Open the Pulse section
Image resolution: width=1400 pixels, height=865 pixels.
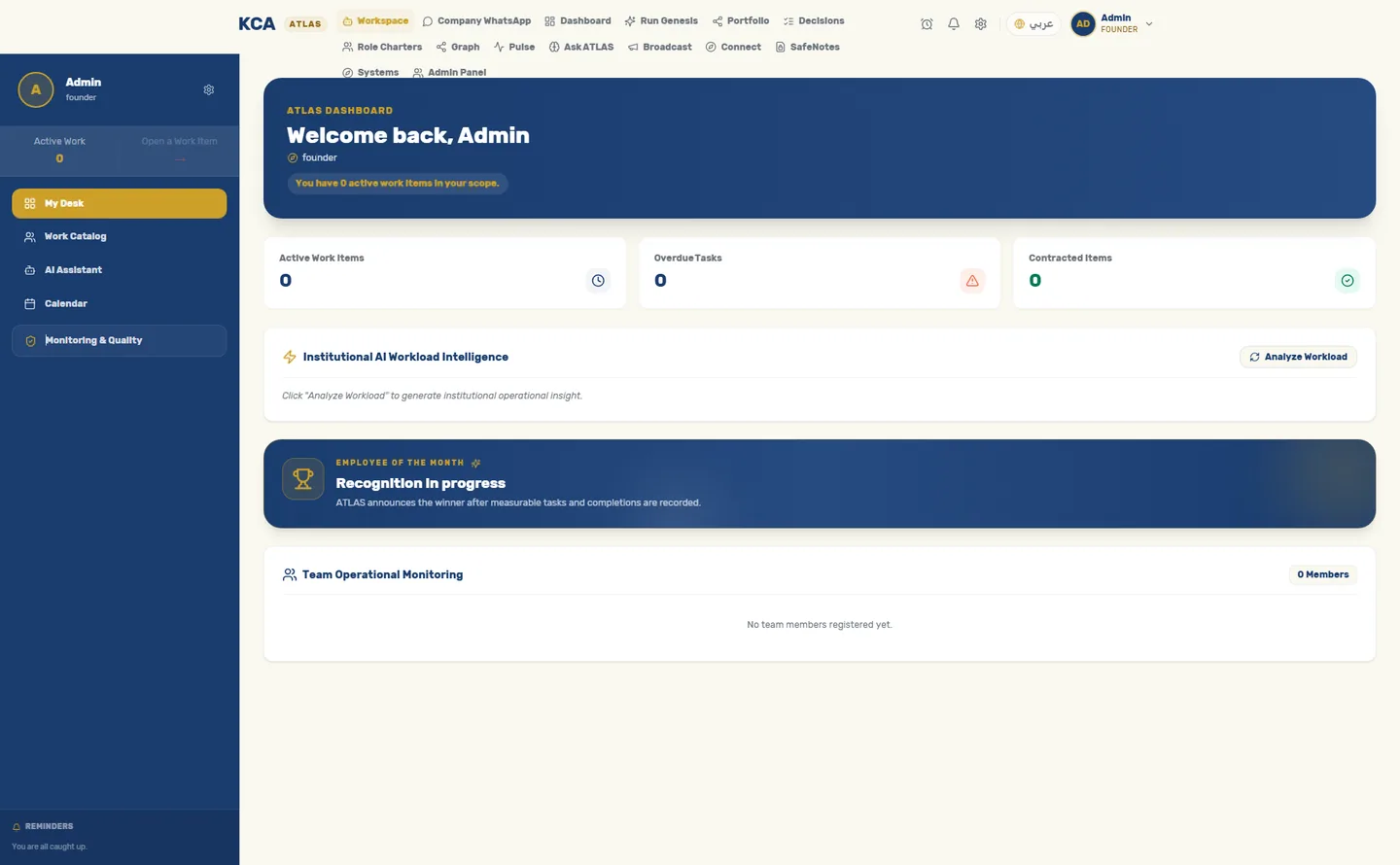point(514,47)
